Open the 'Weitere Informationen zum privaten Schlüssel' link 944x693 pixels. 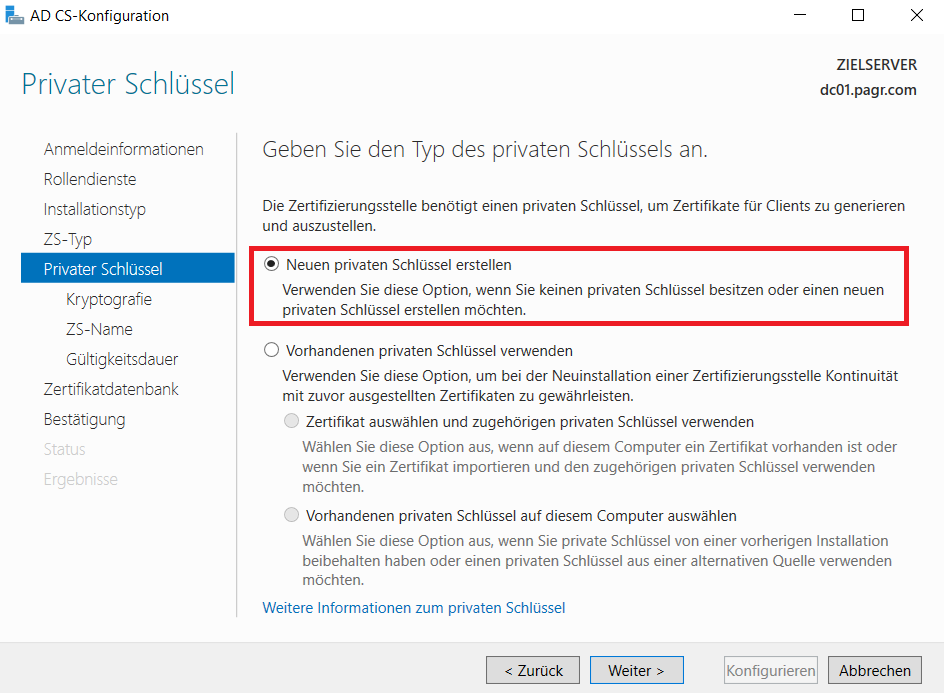coord(414,608)
